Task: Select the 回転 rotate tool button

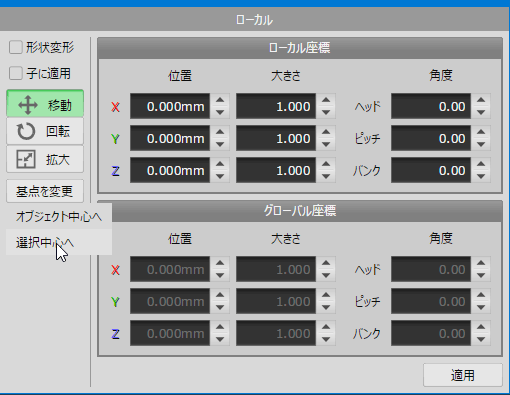Action: pyautogui.click(x=45, y=131)
